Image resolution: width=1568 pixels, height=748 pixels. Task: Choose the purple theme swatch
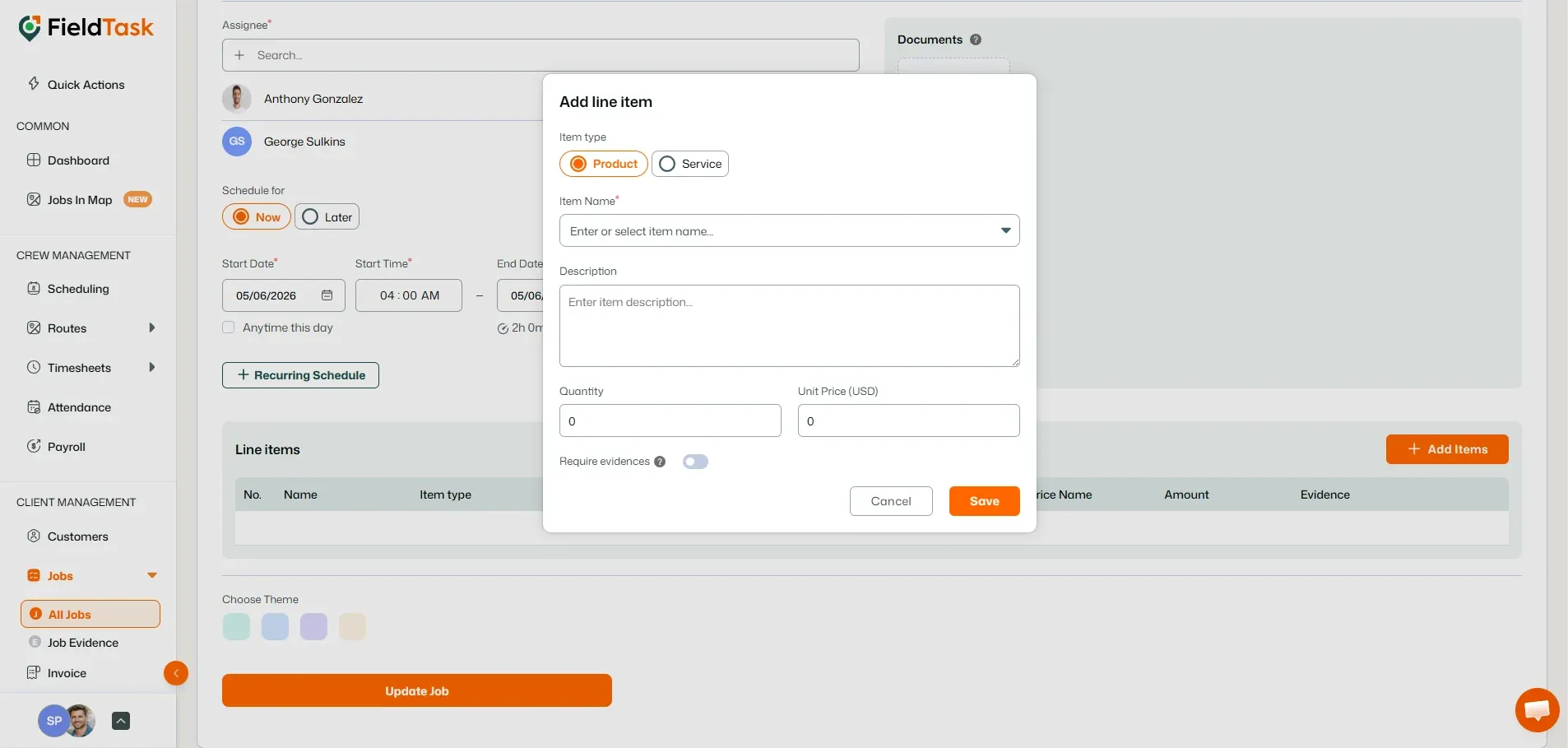(313, 627)
